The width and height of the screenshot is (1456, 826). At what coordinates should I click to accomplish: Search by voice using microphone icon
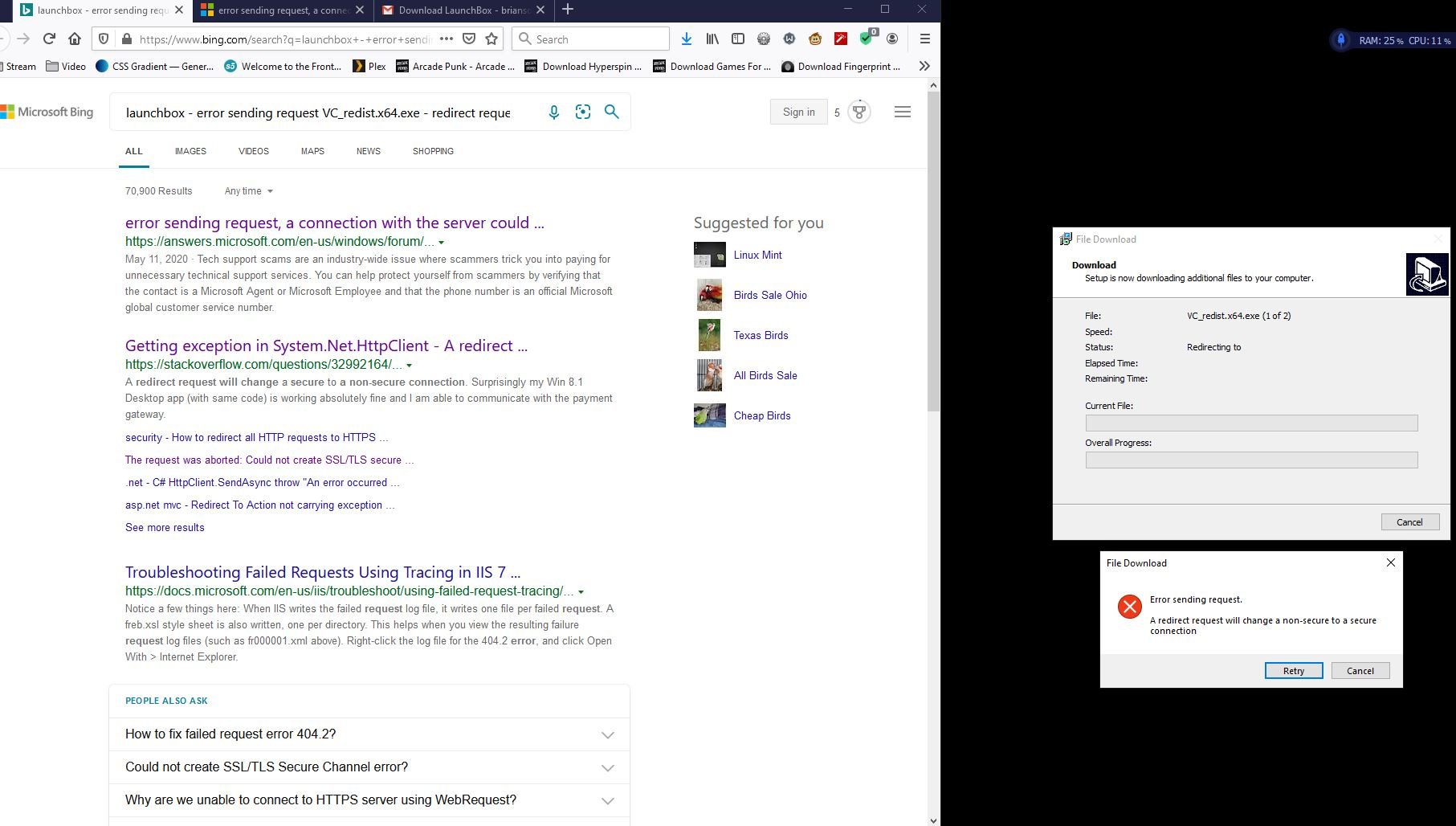click(553, 112)
